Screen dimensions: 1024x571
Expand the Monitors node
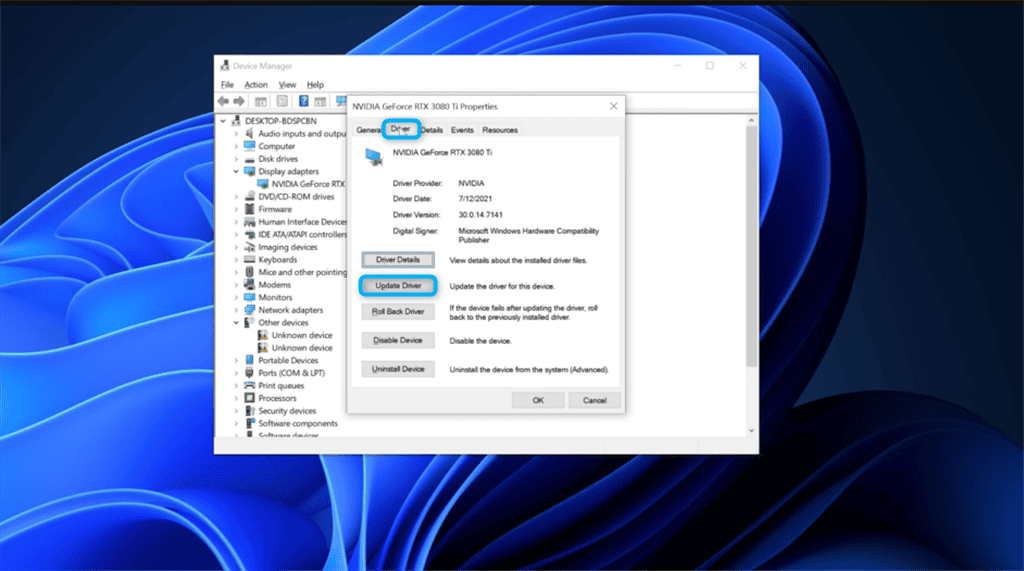point(236,297)
